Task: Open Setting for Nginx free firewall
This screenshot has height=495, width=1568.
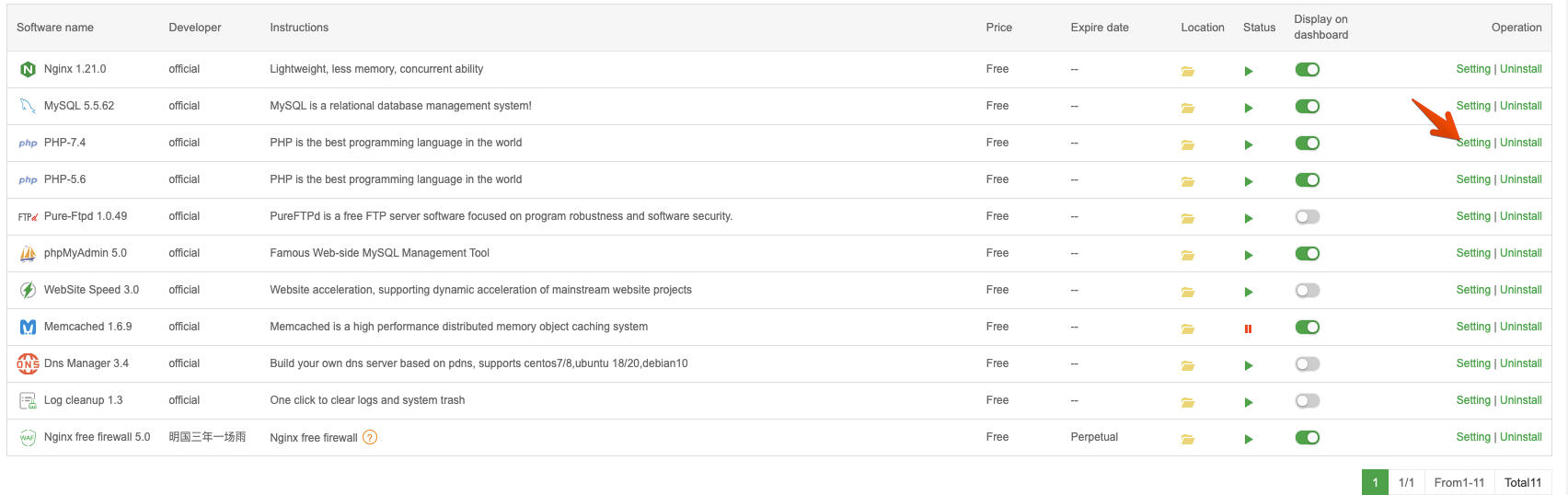Action: click(1473, 437)
